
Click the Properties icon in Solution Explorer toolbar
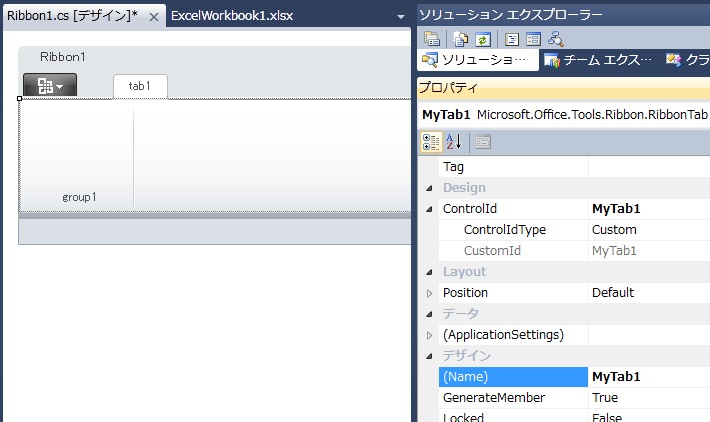(x=432, y=39)
